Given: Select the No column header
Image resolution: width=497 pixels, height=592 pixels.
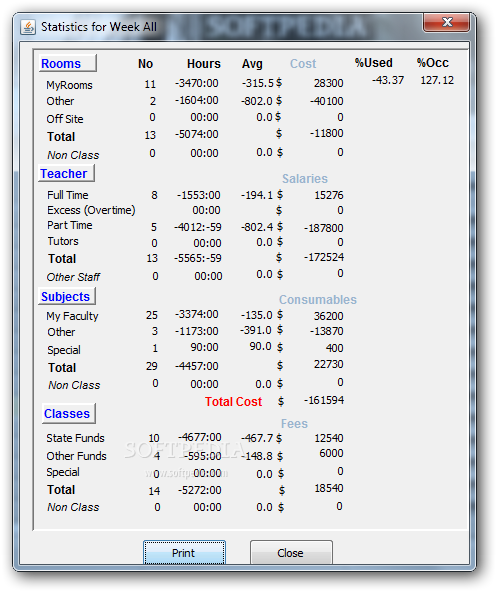Looking at the screenshot, I should pos(145,64).
